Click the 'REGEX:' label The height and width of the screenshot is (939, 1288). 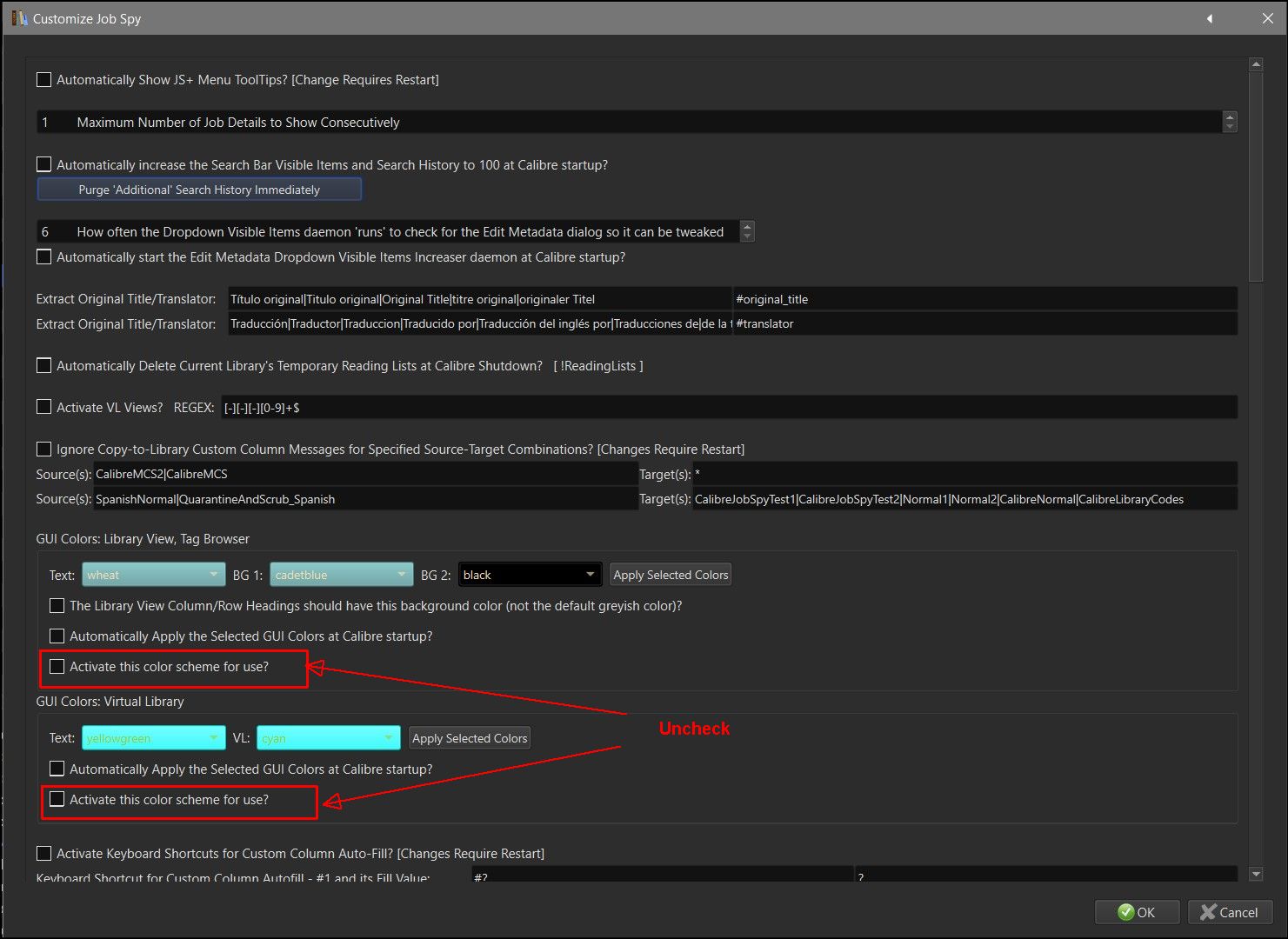(194, 407)
